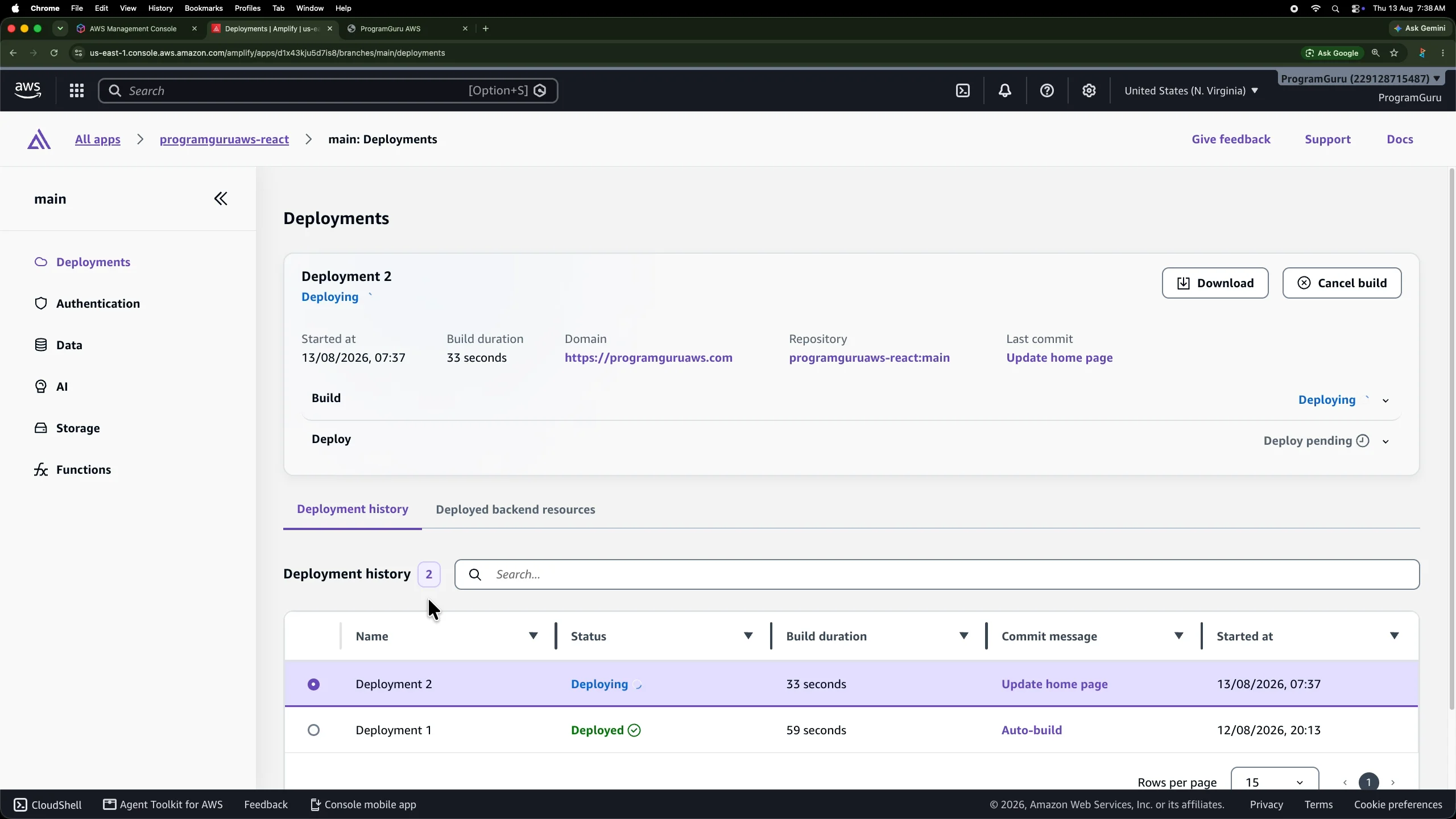Open the settings gear in AWS header
The height and width of the screenshot is (819, 1456).
coord(1089,90)
